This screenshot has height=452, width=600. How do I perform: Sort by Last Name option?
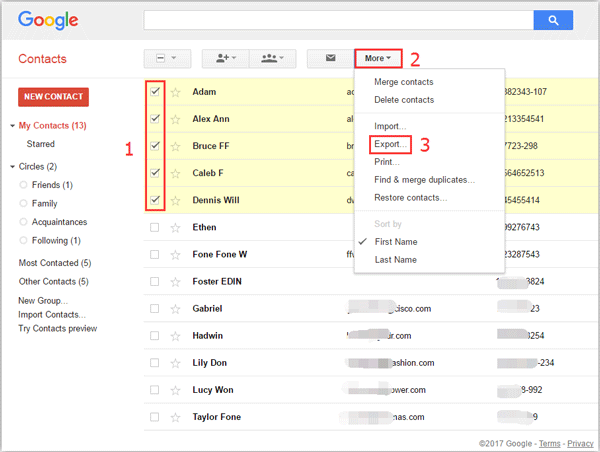click(x=395, y=260)
